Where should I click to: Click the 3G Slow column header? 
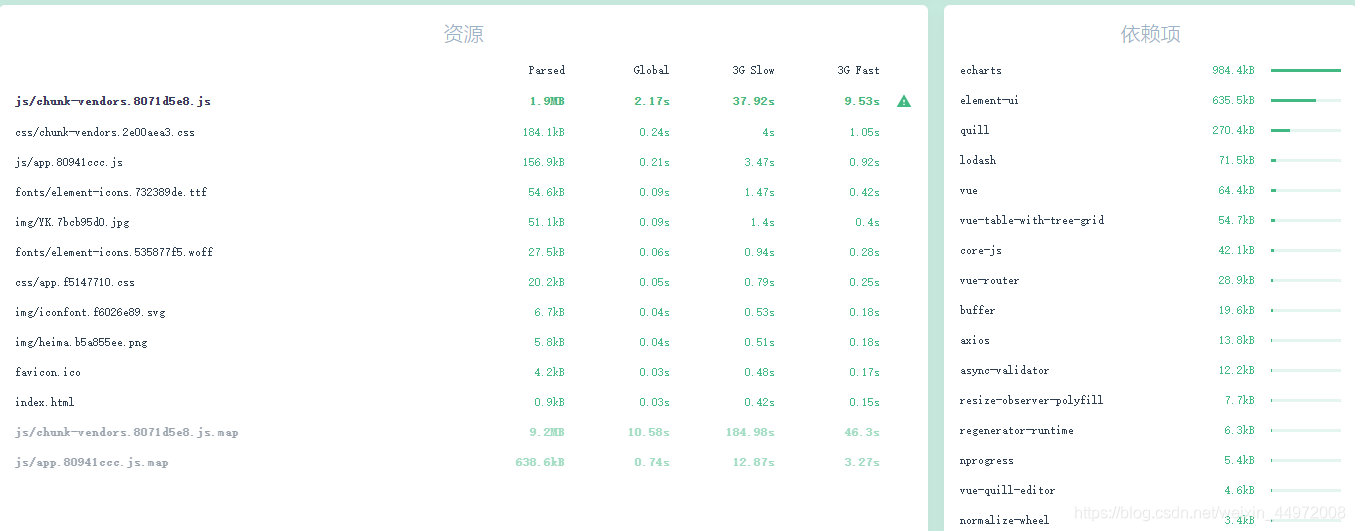[753, 70]
